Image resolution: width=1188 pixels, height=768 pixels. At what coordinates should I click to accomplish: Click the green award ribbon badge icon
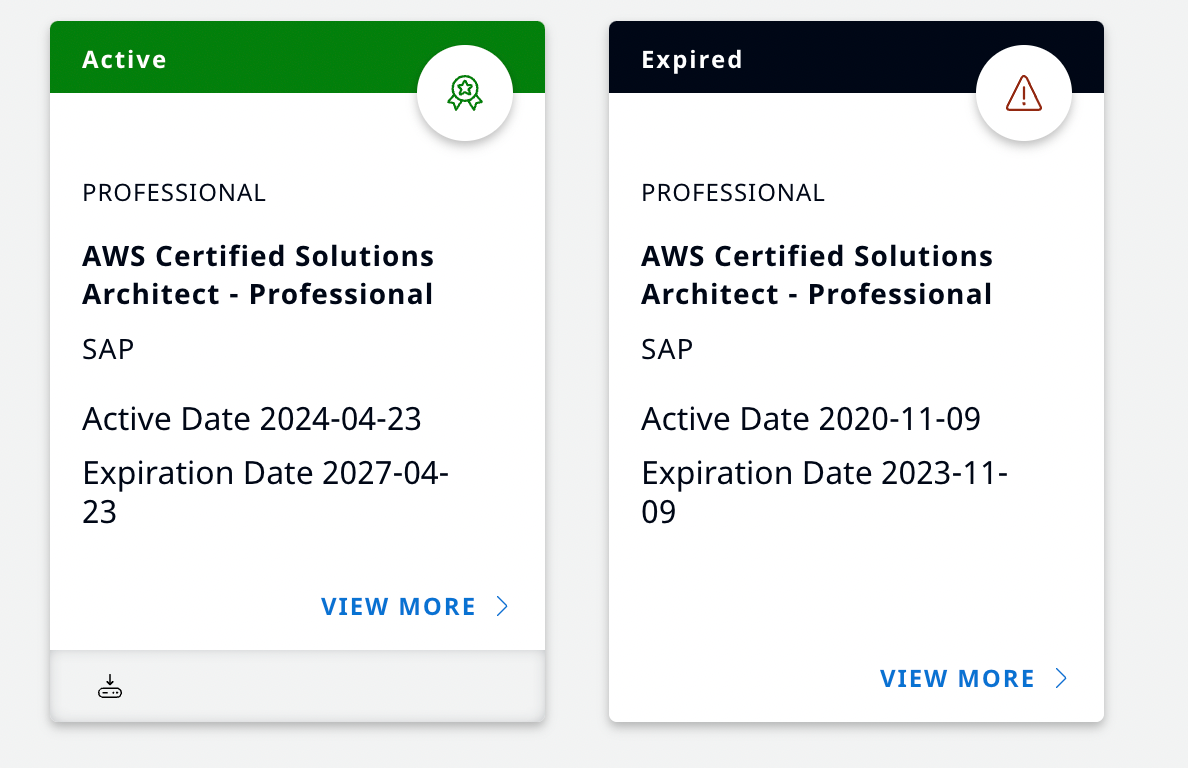pos(464,94)
